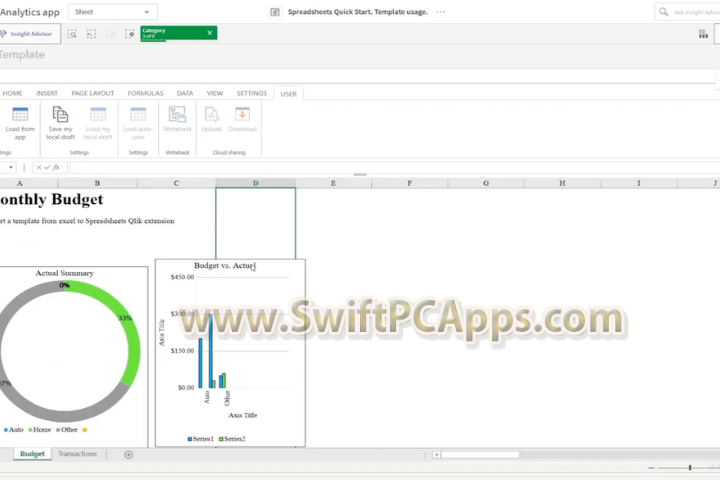The height and width of the screenshot is (480, 720).
Task: Open Insight Advisor button
Action: pyautogui.click(x=29, y=34)
